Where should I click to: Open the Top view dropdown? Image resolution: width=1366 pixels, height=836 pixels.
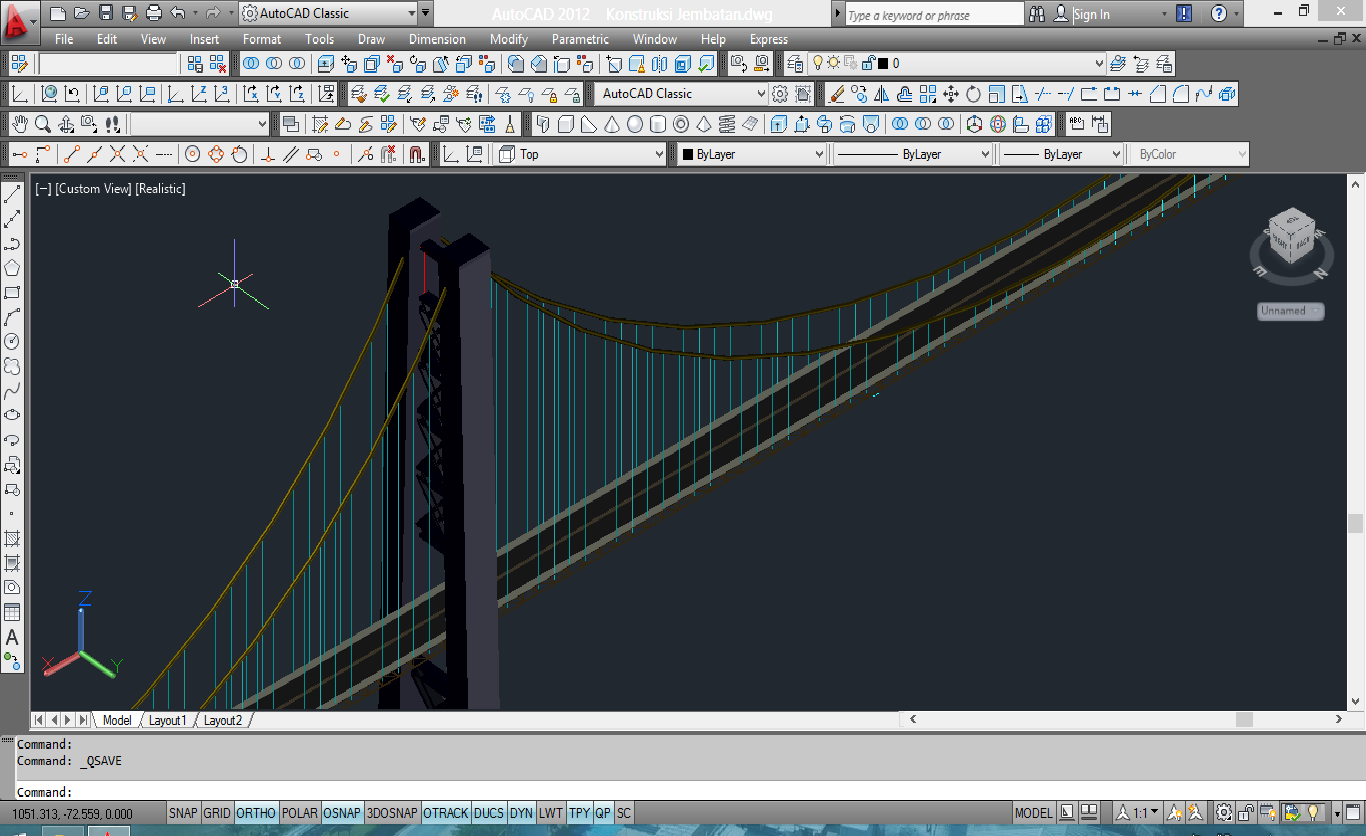580,154
